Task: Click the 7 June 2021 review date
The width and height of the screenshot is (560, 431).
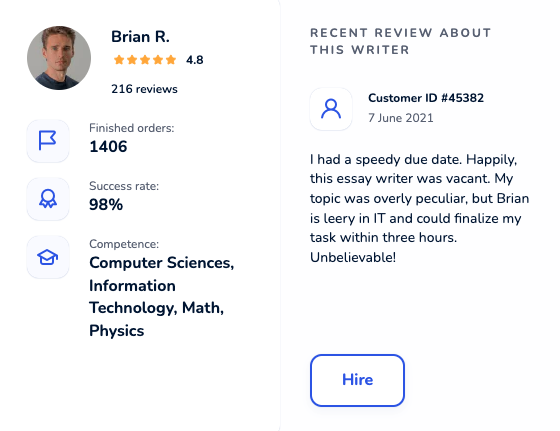Action: pyautogui.click(x=401, y=118)
